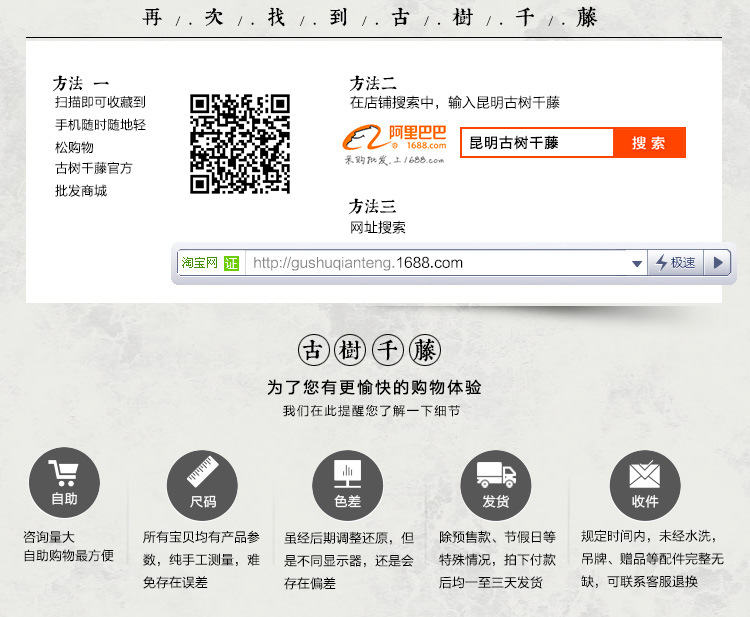Click the text 除预售款、节假日等

pyautogui.click(x=497, y=537)
